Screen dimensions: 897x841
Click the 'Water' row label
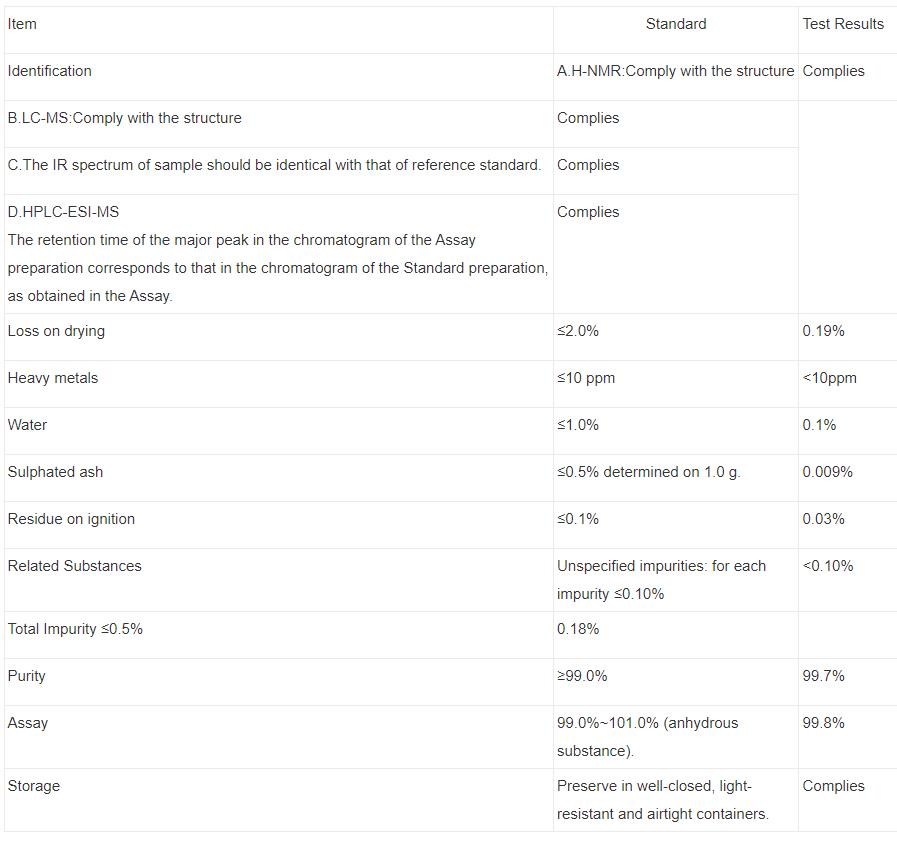(27, 425)
